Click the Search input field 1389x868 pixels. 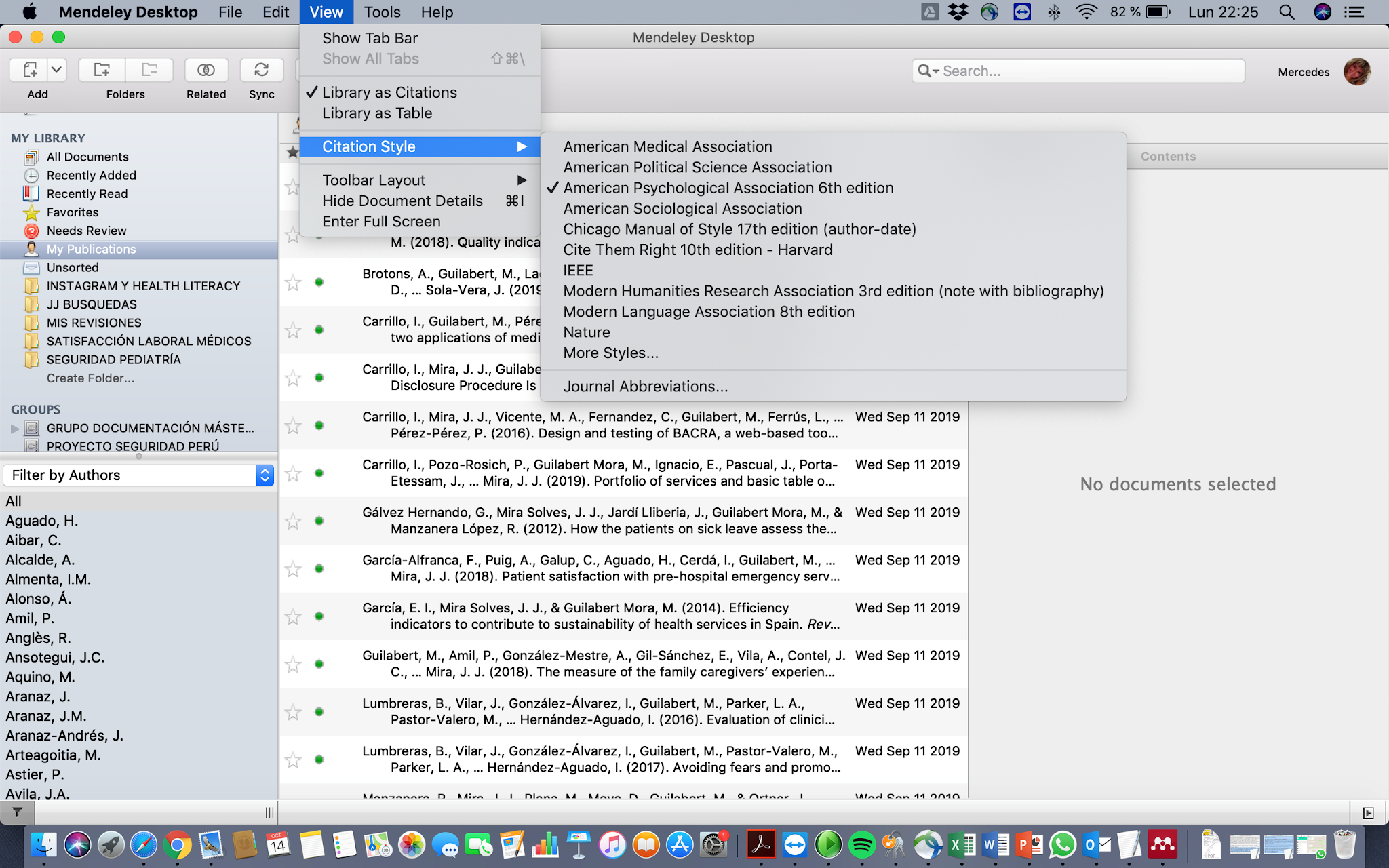[x=1085, y=71]
